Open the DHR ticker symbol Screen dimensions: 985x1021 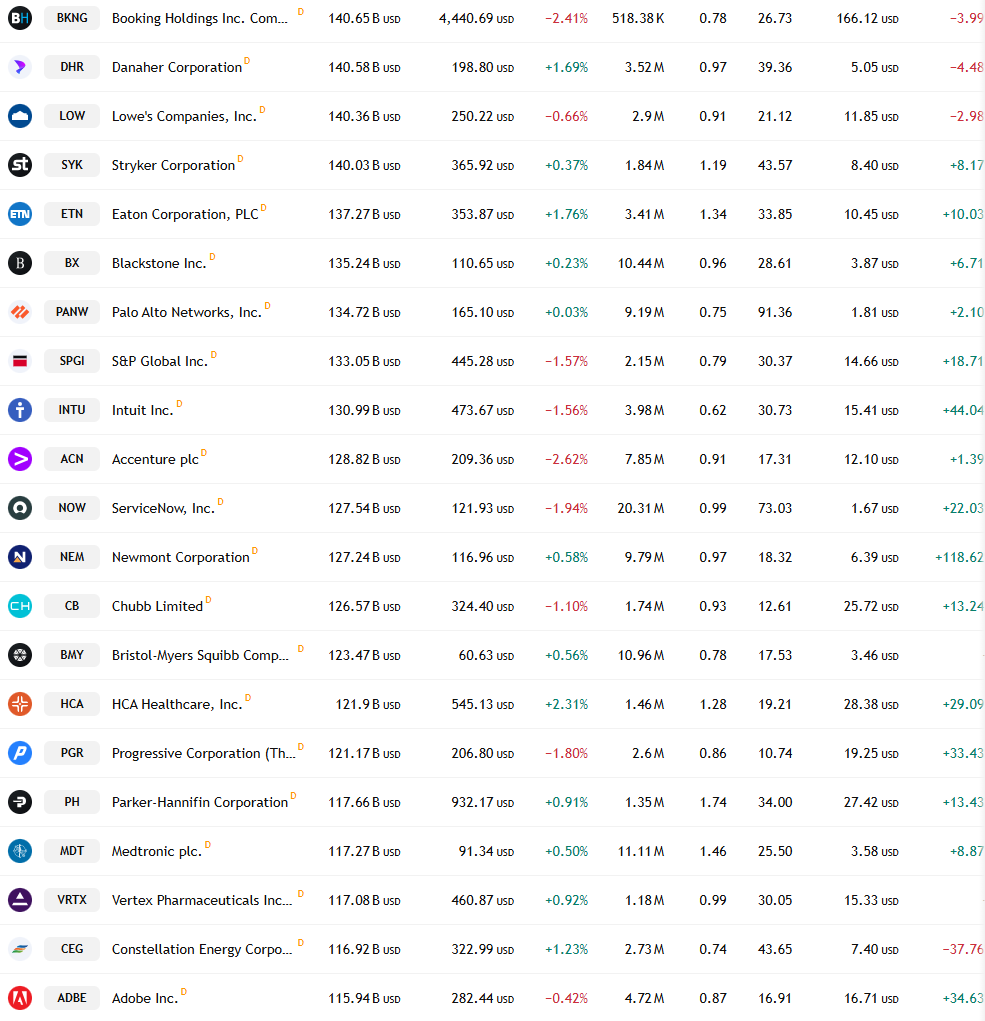(72, 67)
